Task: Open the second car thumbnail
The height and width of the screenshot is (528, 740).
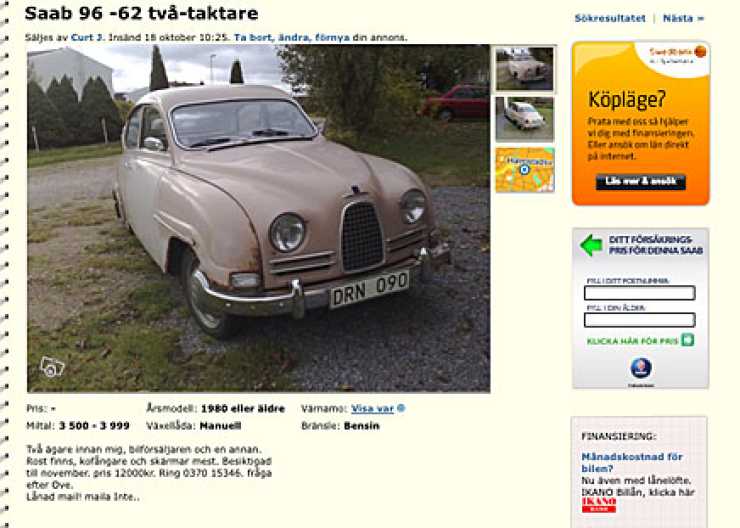Action: [x=524, y=119]
